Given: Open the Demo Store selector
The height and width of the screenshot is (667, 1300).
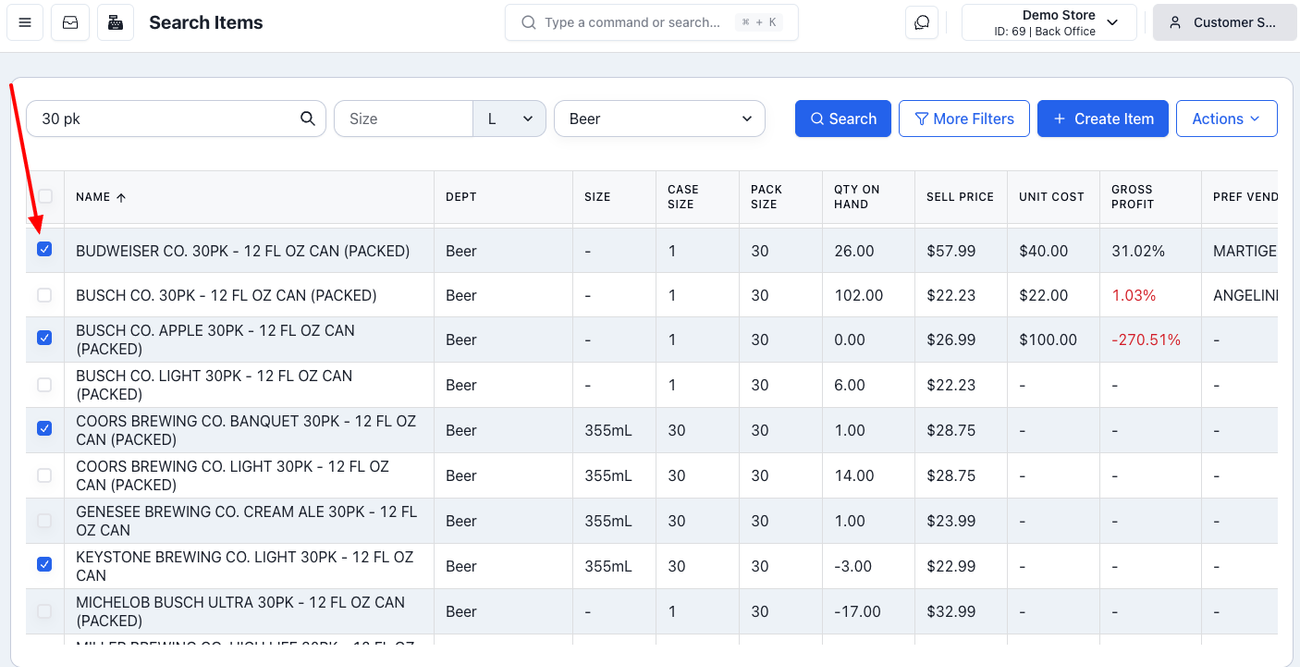Looking at the screenshot, I should point(1048,22).
